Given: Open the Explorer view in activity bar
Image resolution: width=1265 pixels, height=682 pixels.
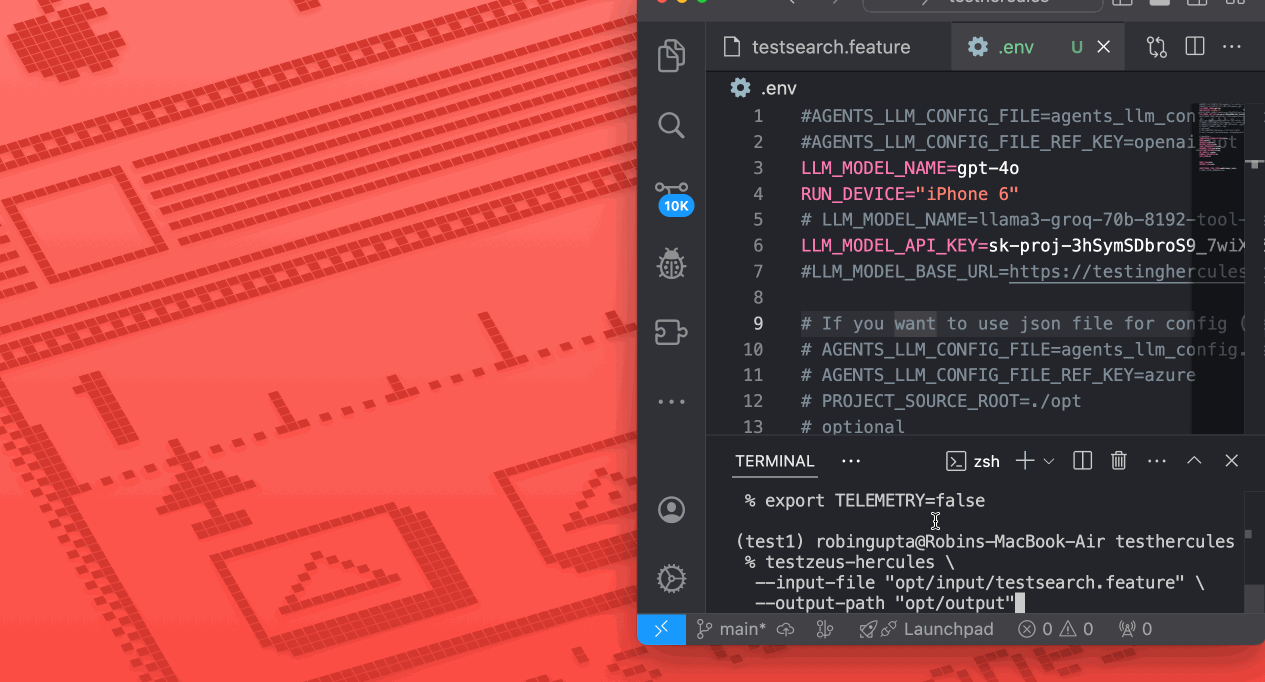Looking at the screenshot, I should tap(671, 55).
